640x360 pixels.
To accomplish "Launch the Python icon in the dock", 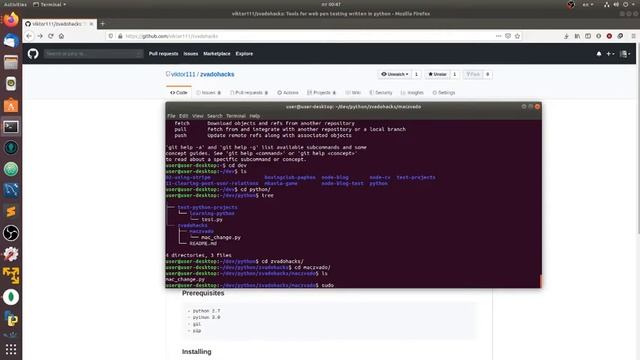I will tap(11, 318).
